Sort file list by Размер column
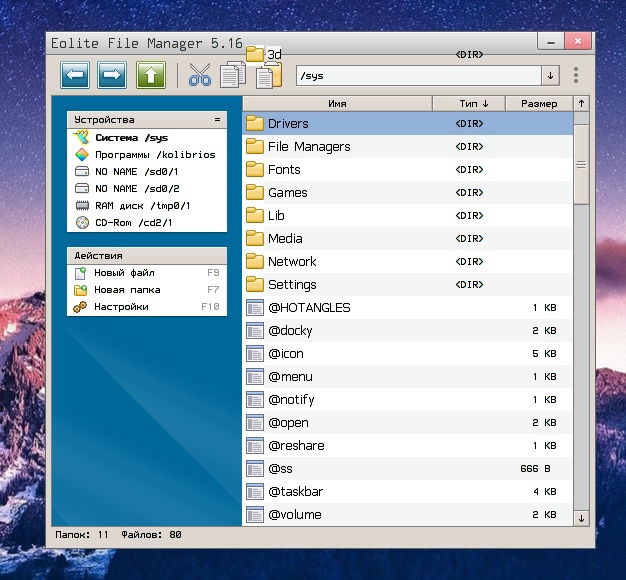626x580 pixels. click(537, 103)
